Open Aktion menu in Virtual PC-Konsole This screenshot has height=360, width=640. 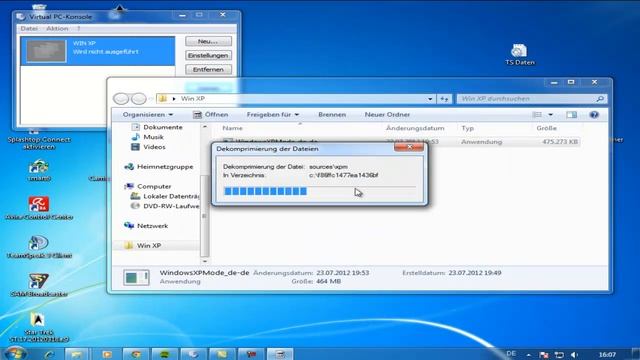click(57, 29)
